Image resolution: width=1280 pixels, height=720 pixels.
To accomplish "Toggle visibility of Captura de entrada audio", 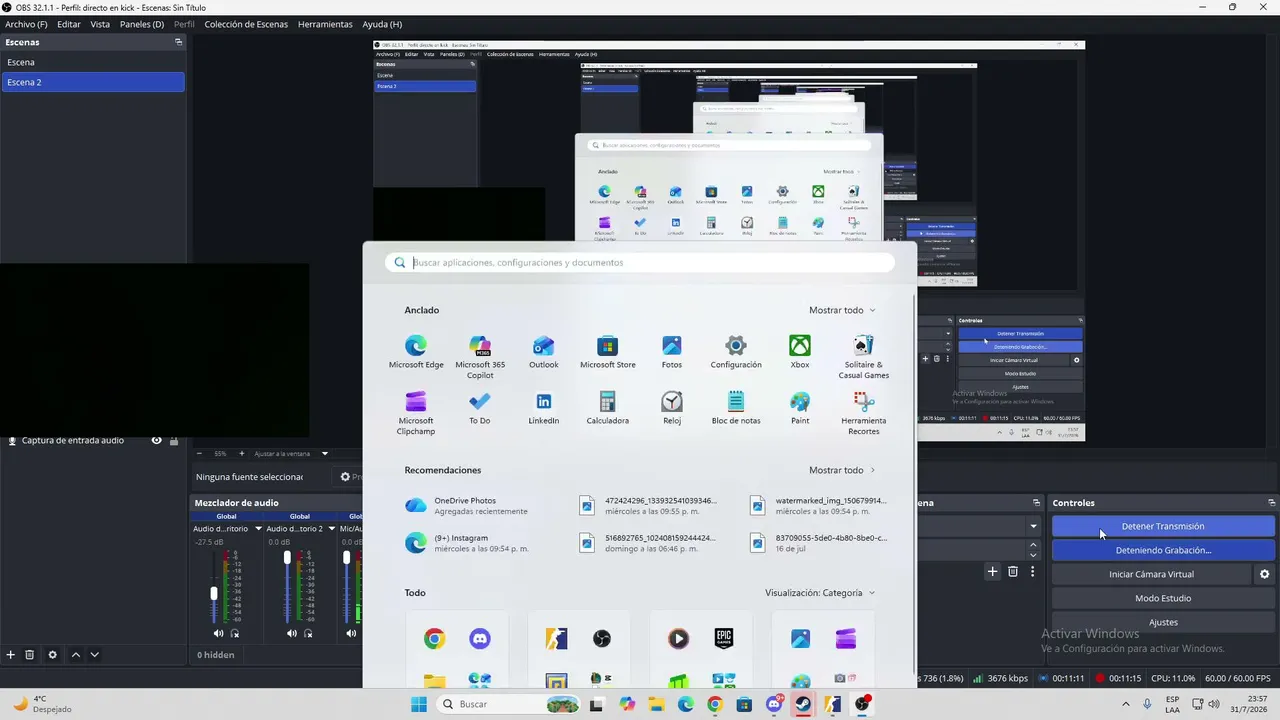I will point(157,440).
